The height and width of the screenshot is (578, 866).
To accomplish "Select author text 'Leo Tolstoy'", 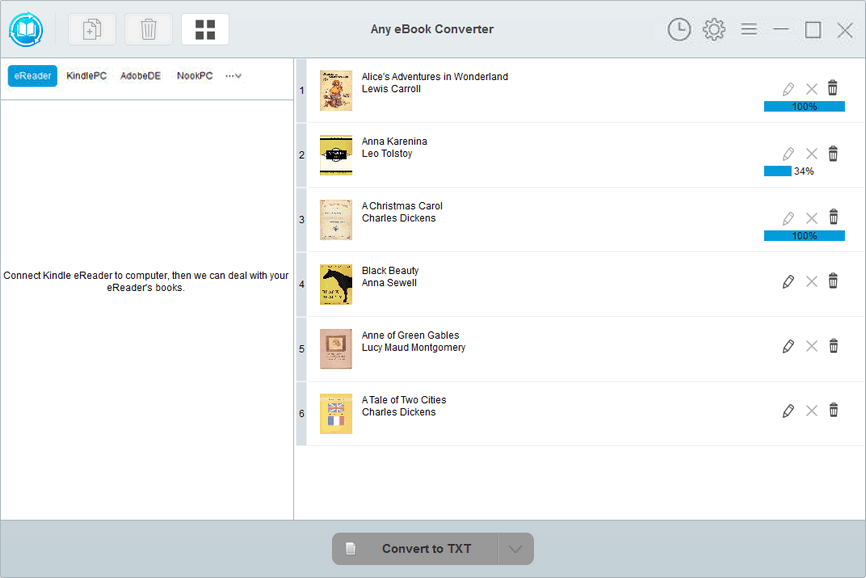I will click(x=387, y=153).
